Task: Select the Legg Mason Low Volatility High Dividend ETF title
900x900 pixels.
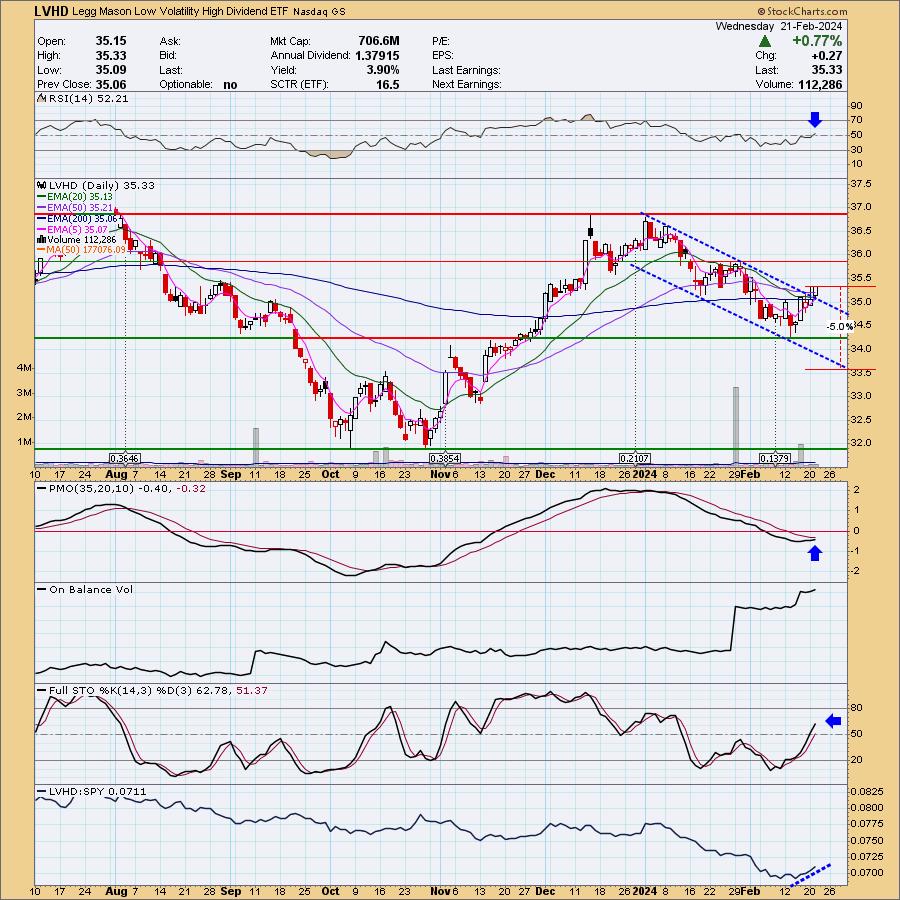Action: pyautogui.click(x=181, y=11)
